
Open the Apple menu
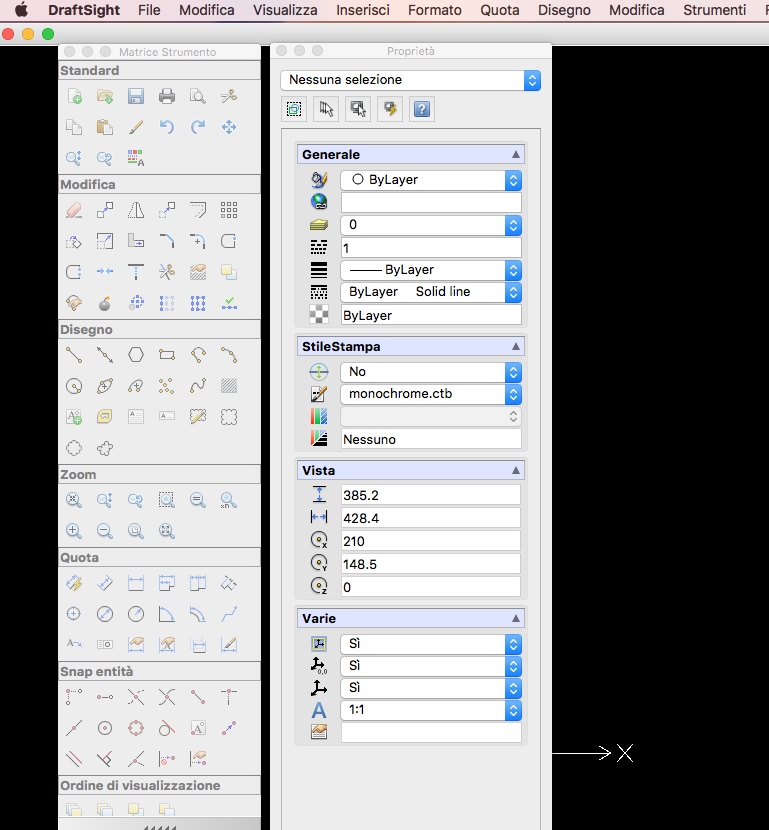pyautogui.click(x=22, y=10)
